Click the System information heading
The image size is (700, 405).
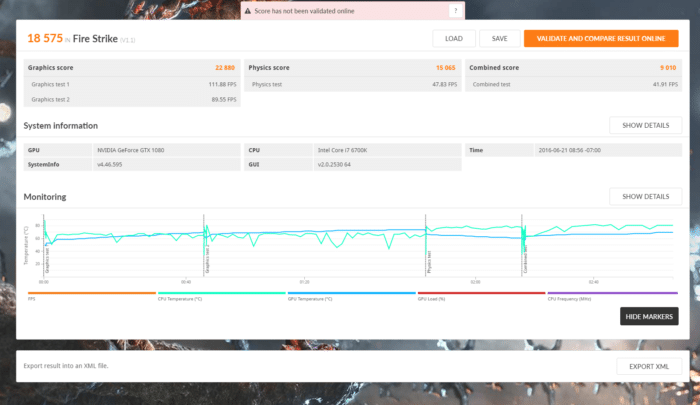[61, 125]
